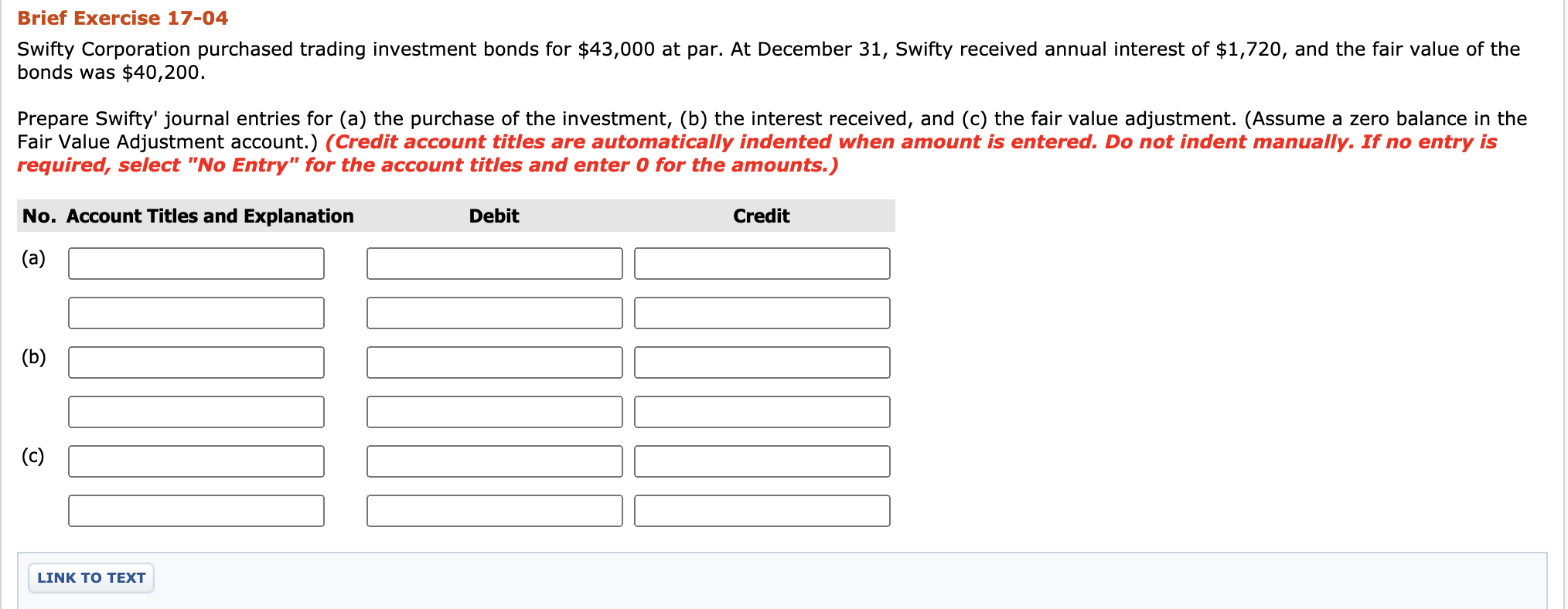Click the Credit field in the first row of (b)
Screen dimensions: 1568x609
pyautogui.click(x=762, y=362)
